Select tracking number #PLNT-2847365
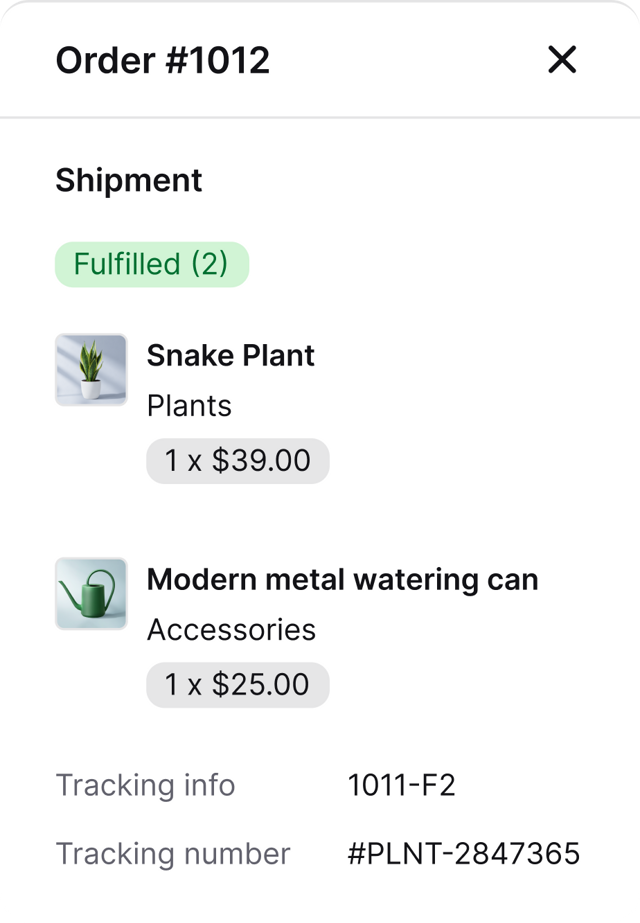Screen dimensions: 640x923 tap(463, 854)
